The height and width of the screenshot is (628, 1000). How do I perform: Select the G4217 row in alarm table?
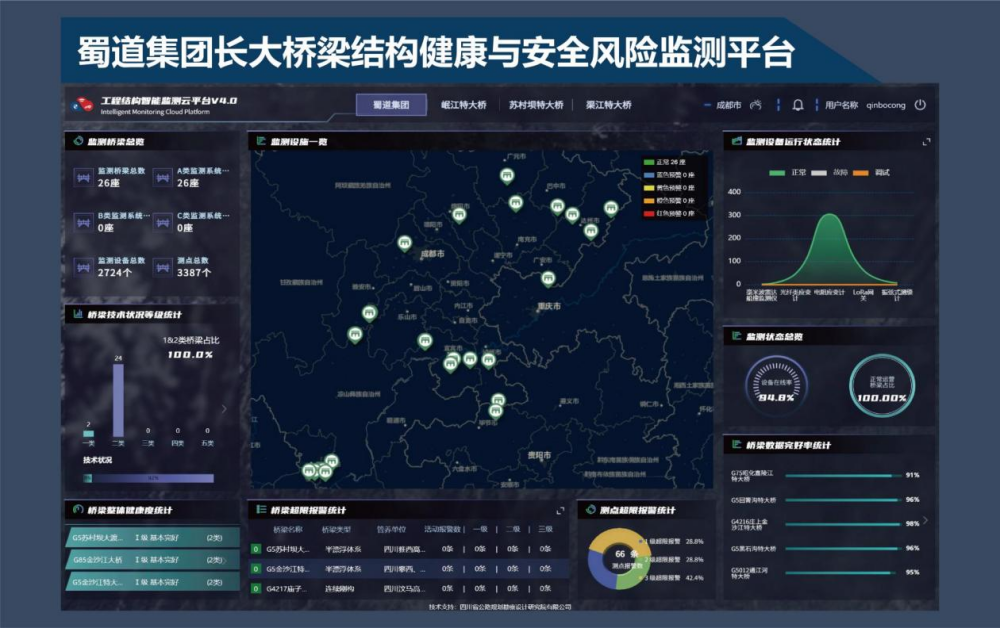click(400, 588)
